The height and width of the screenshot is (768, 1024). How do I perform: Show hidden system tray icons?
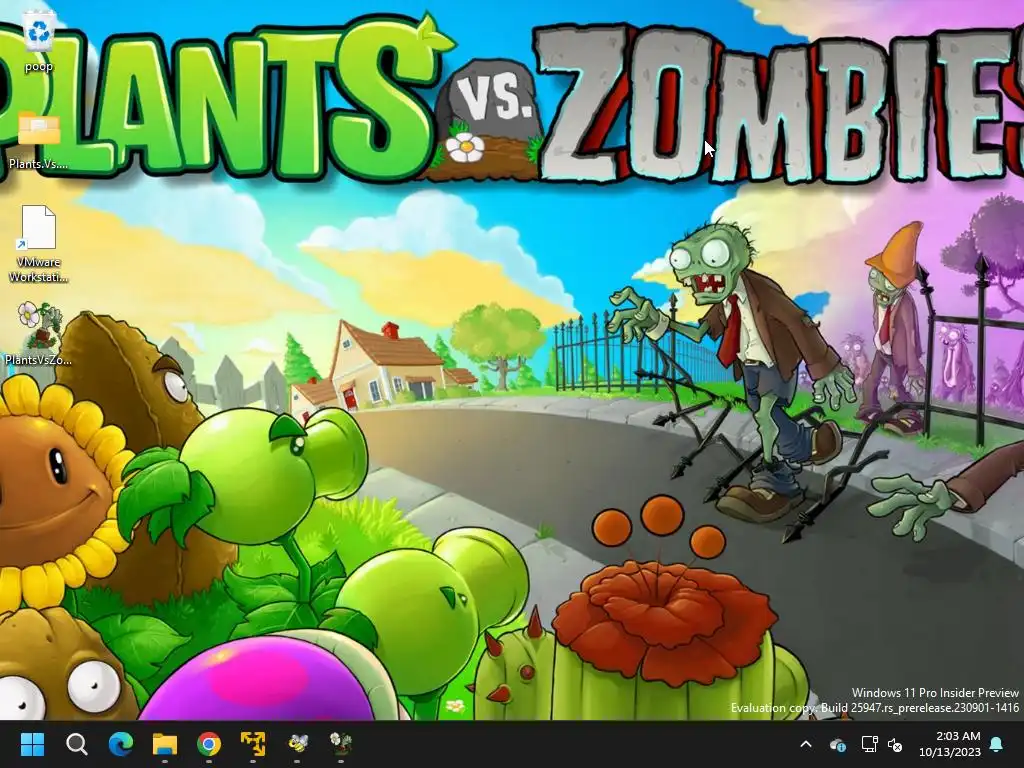coord(806,744)
